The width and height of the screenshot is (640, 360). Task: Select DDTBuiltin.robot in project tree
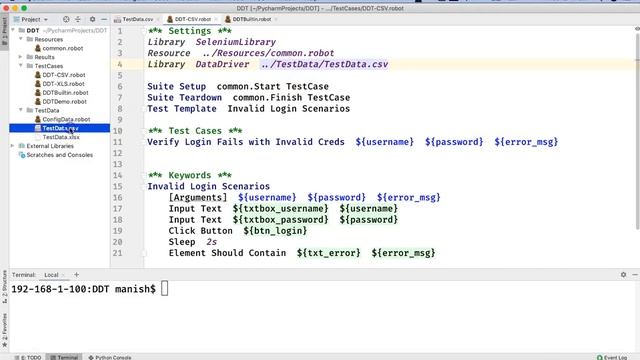pyautogui.click(x=65, y=93)
